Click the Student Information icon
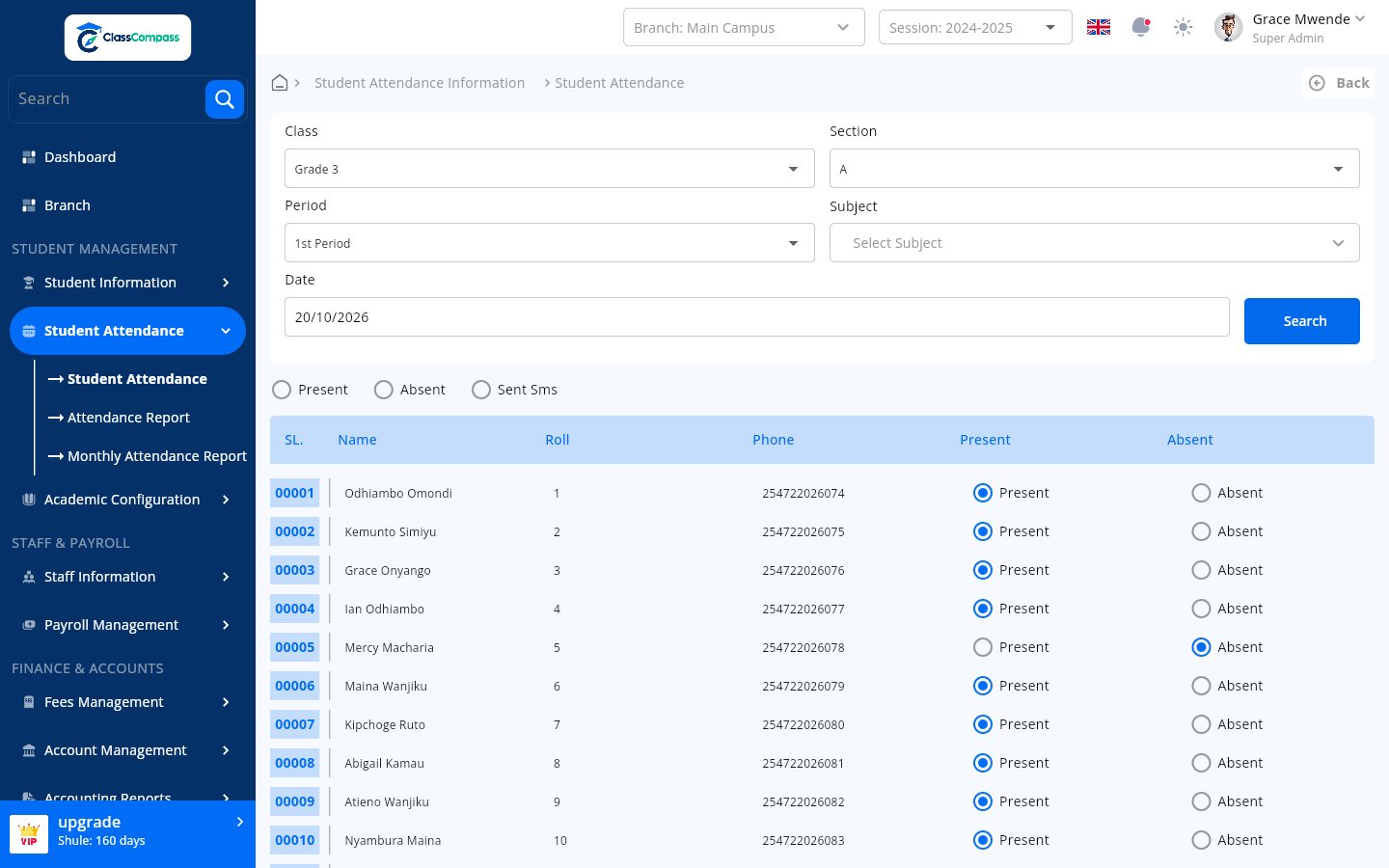Screen dimensions: 1389x868 click(29, 283)
